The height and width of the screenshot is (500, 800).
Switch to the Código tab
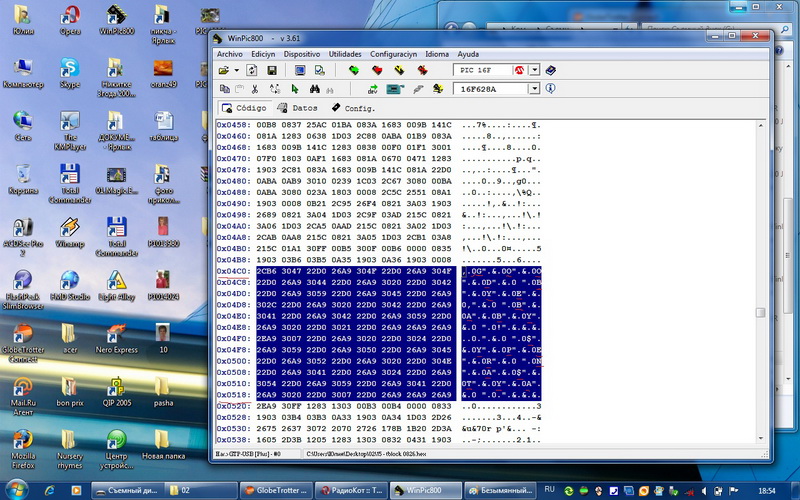point(244,108)
